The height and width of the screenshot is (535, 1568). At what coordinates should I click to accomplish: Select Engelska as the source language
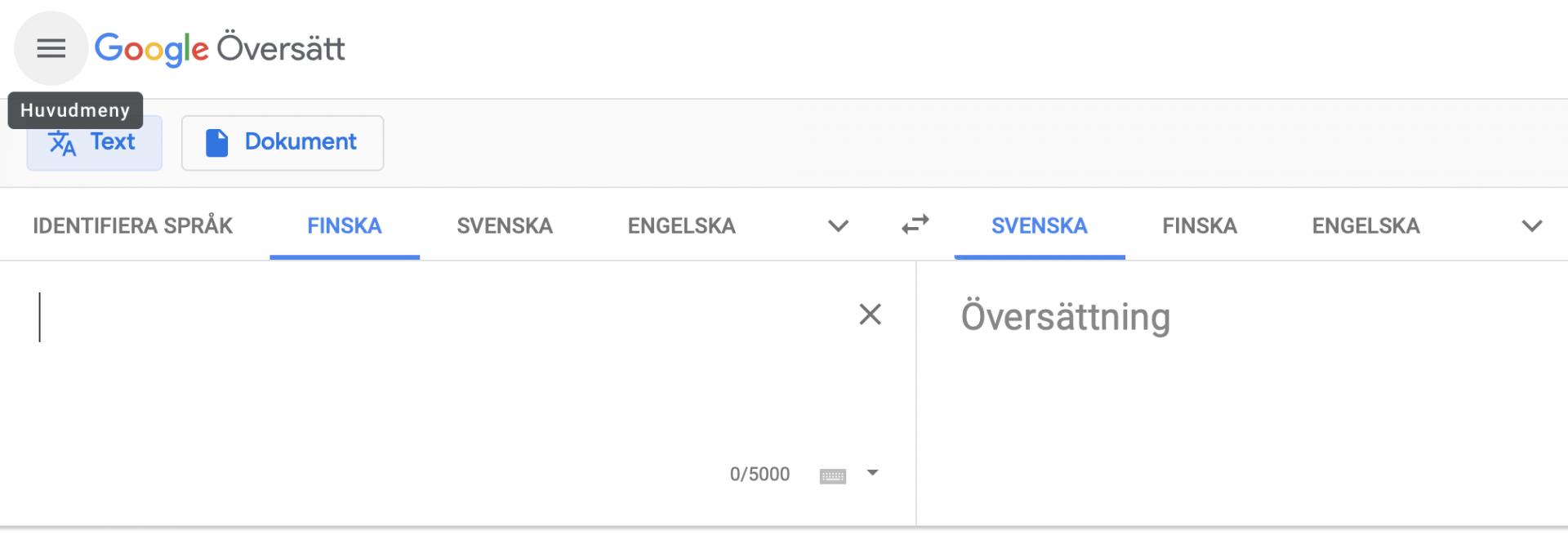[681, 225]
